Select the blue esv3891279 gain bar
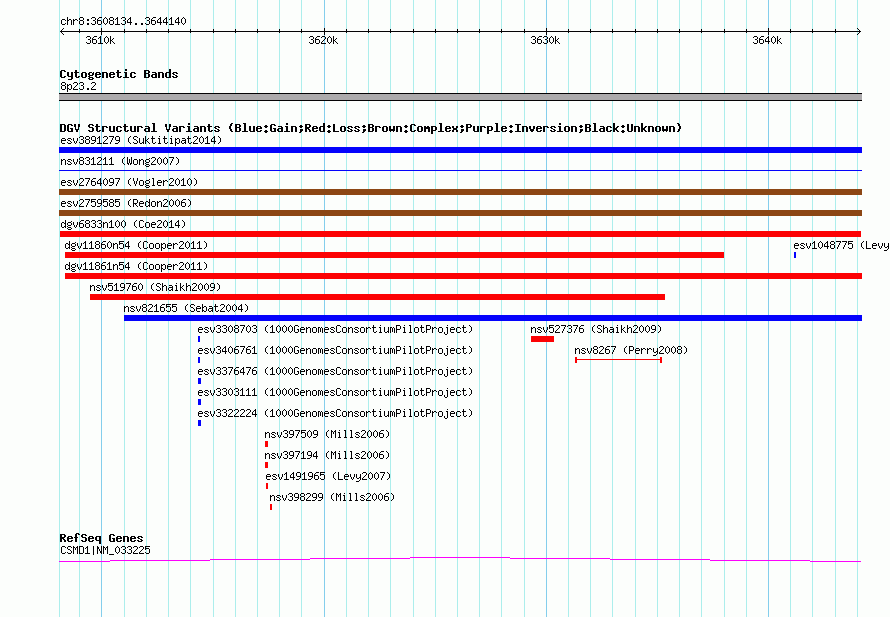This screenshot has width=890, height=617. tap(460, 150)
